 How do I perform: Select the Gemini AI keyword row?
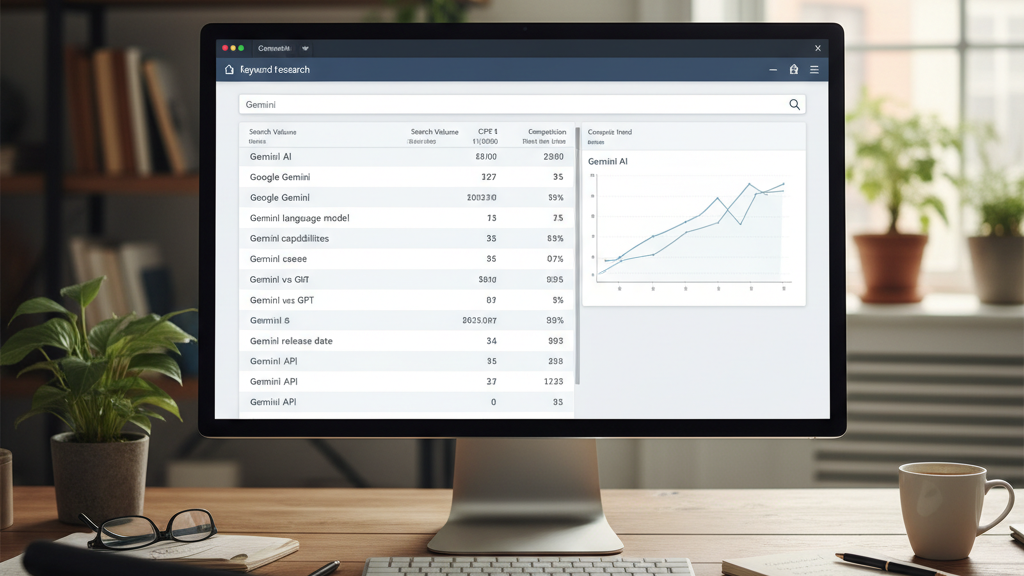(406, 157)
